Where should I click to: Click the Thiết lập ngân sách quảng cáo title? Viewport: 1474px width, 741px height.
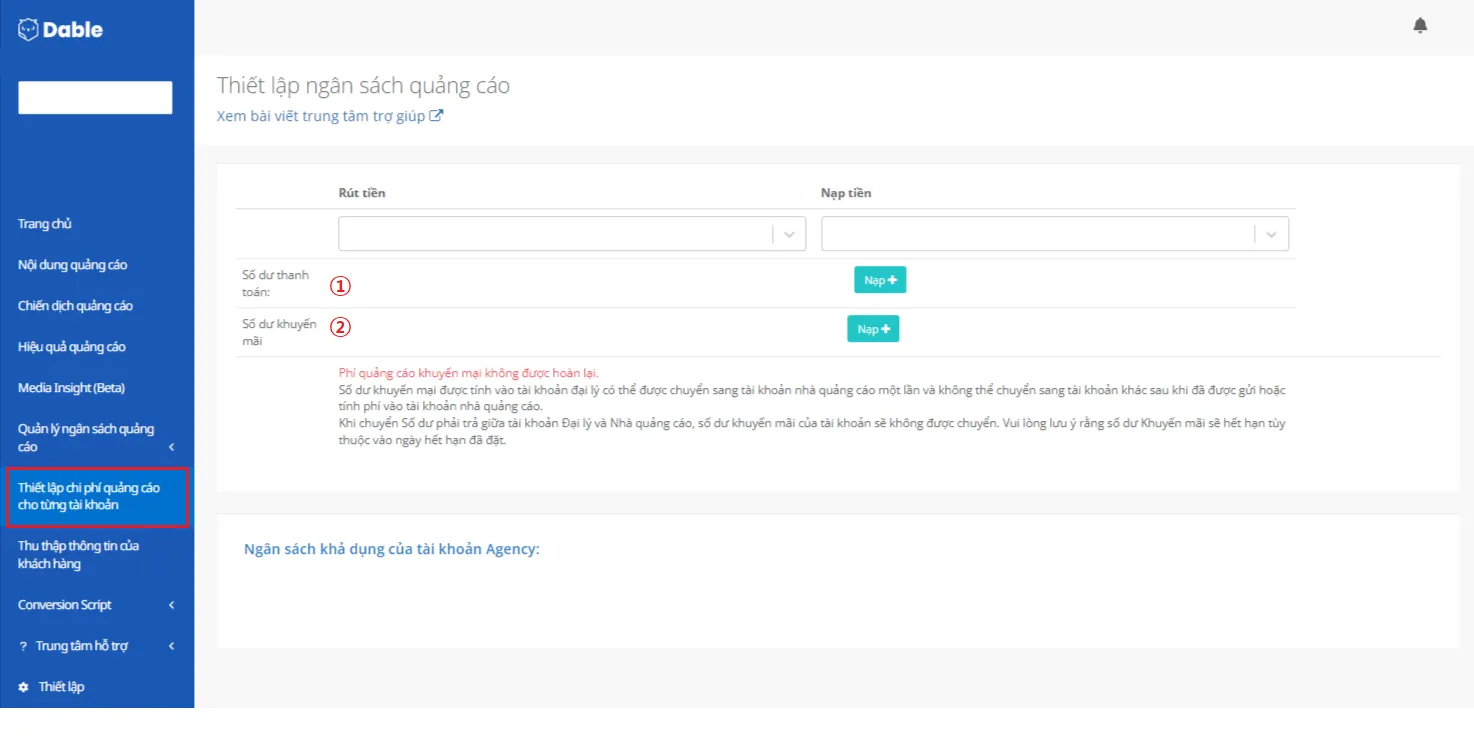point(363,86)
